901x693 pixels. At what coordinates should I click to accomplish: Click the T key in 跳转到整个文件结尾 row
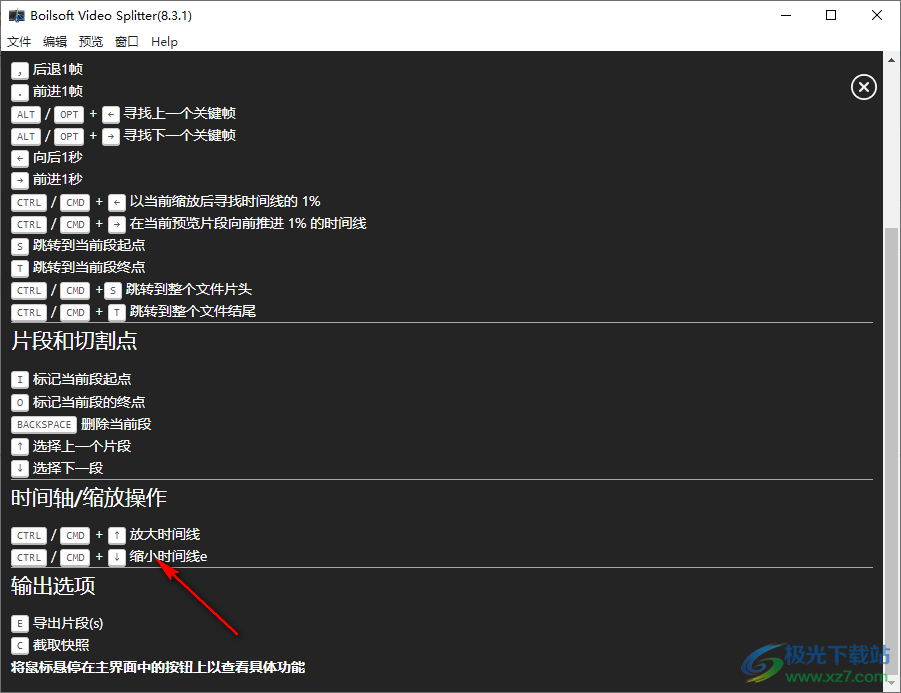point(117,313)
